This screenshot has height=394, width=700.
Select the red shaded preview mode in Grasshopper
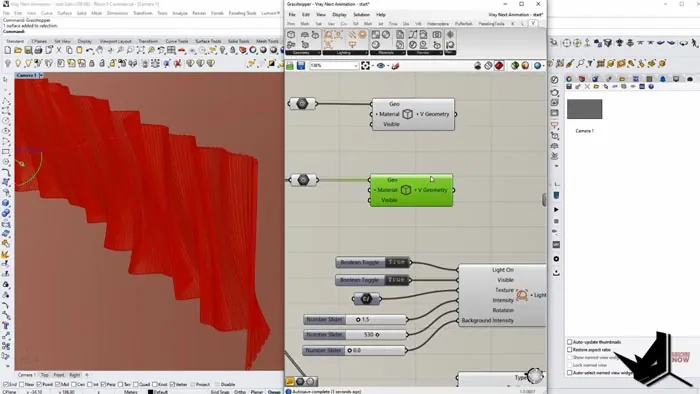(x=499, y=66)
